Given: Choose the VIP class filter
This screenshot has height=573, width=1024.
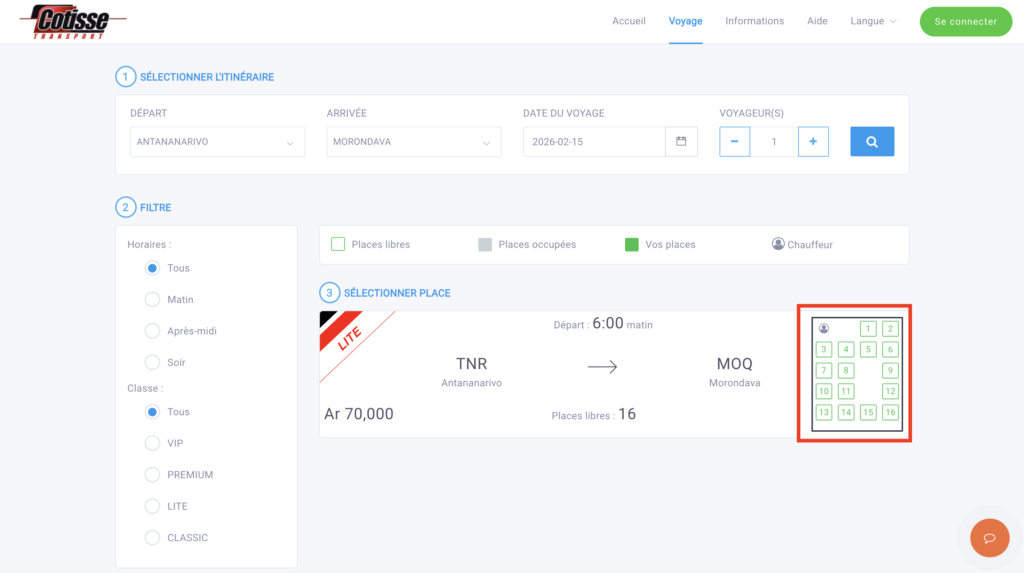Looking at the screenshot, I should [x=153, y=443].
